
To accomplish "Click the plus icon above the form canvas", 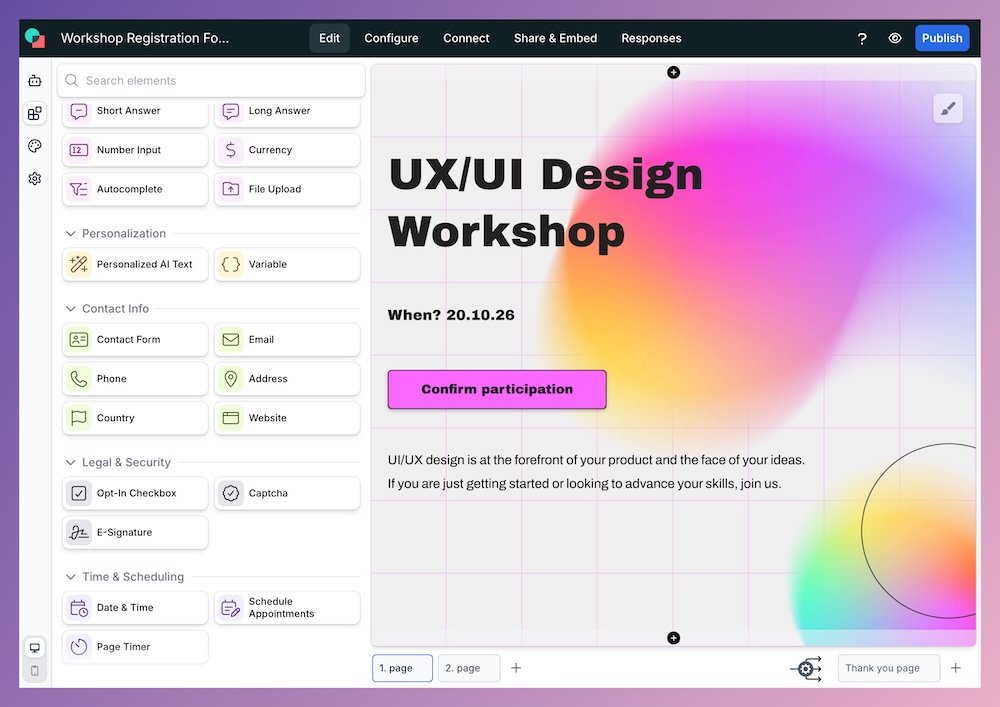I will pos(673,71).
